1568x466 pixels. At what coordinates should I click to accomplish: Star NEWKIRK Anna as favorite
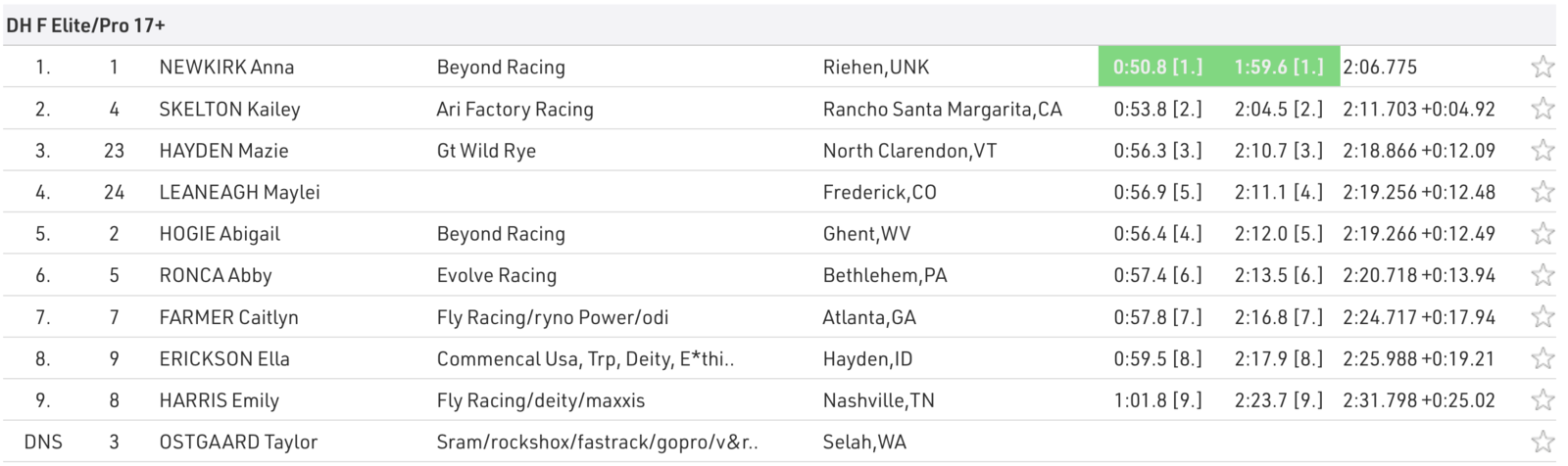click(1543, 67)
